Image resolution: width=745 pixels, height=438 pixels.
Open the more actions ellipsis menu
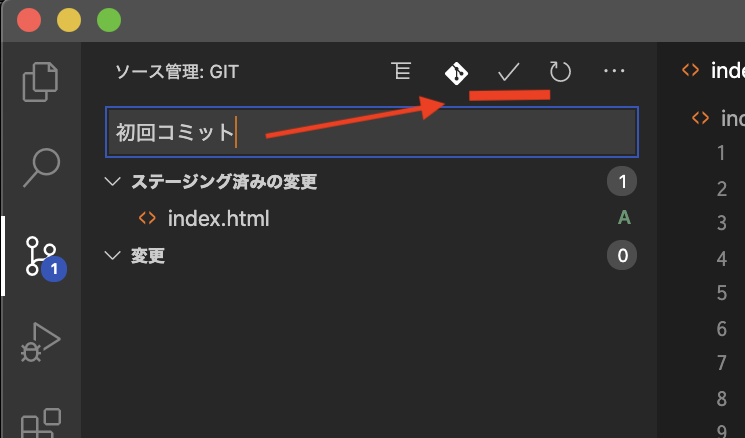point(614,71)
